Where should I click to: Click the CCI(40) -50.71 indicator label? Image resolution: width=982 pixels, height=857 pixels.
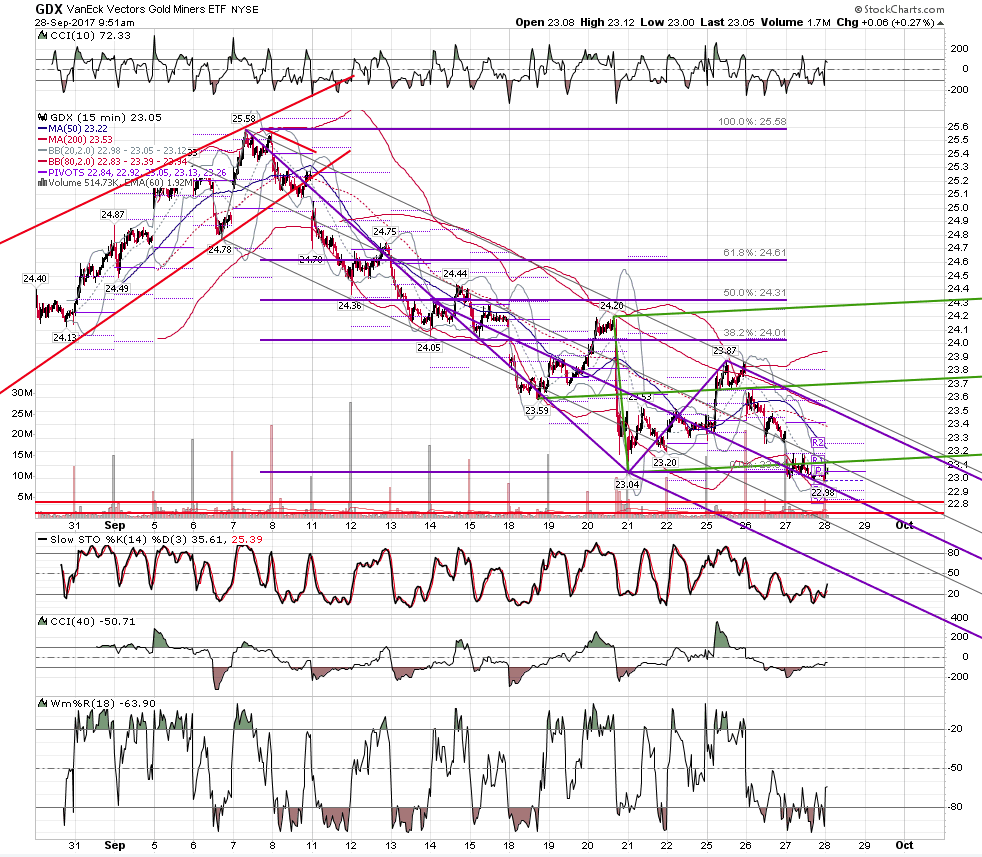coord(92,621)
